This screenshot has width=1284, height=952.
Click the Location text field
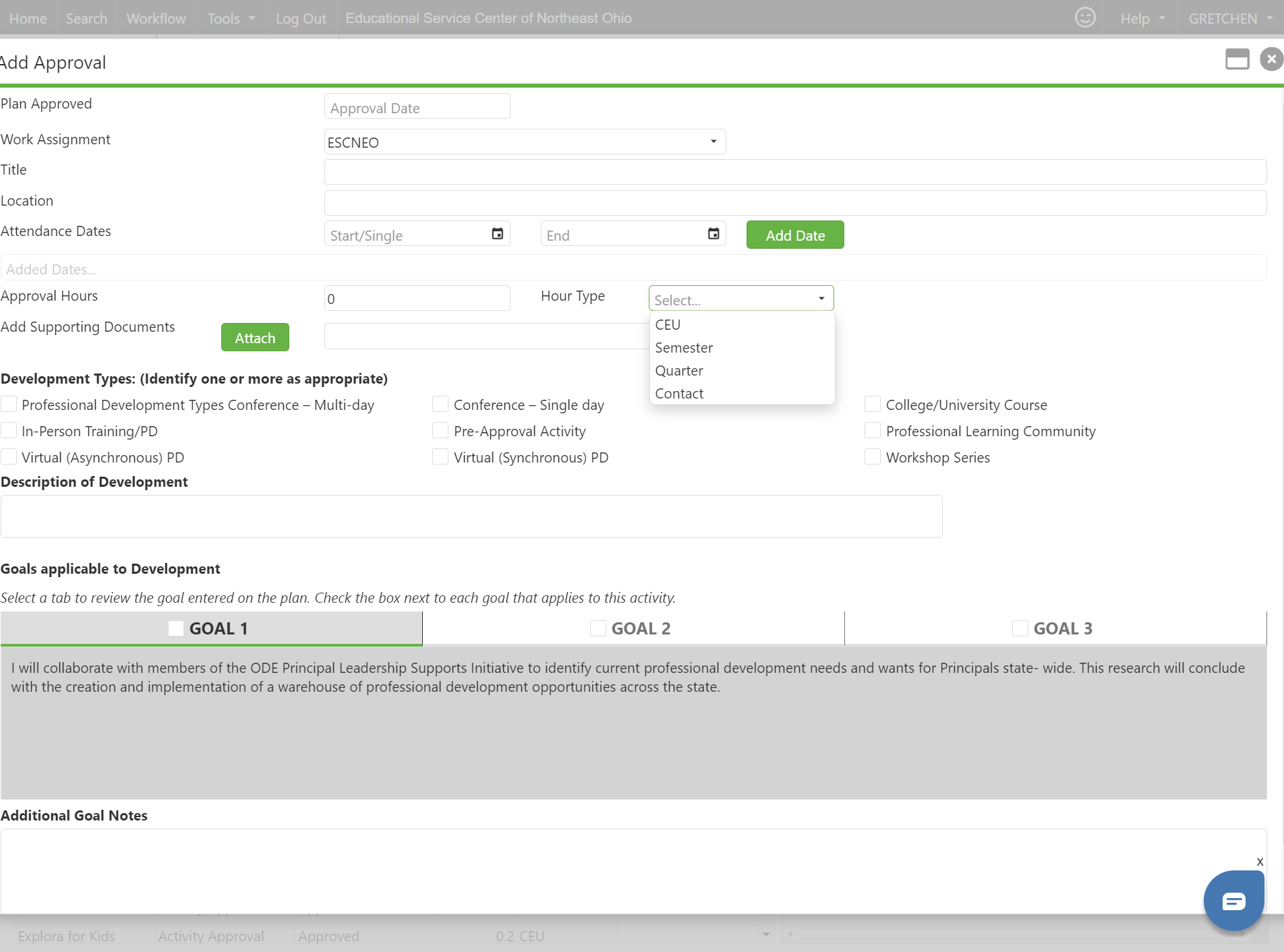(795, 203)
